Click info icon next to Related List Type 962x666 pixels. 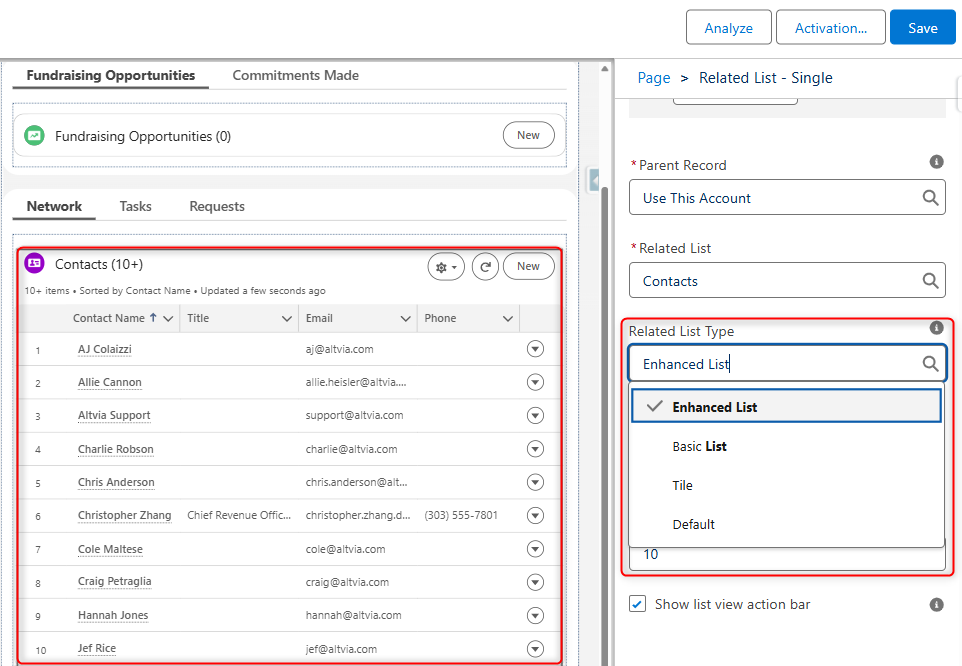click(936, 328)
